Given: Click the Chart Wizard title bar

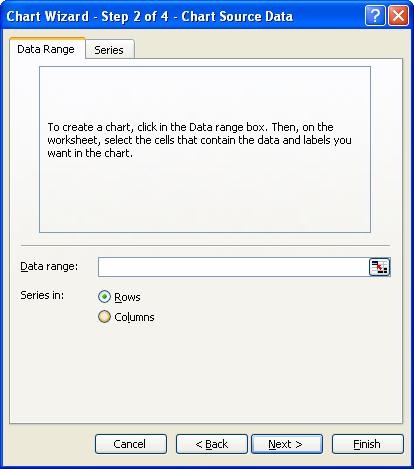Looking at the screenshot, I should tap(183, 16).
